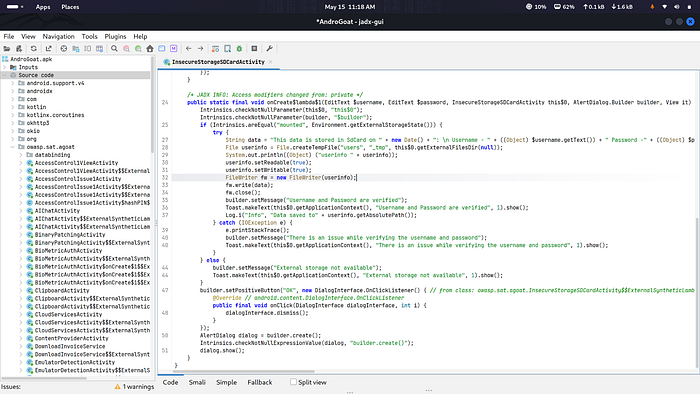Expand the android.support.v4 package
This screenshot has height=394, width=700.
pos(13,83)
